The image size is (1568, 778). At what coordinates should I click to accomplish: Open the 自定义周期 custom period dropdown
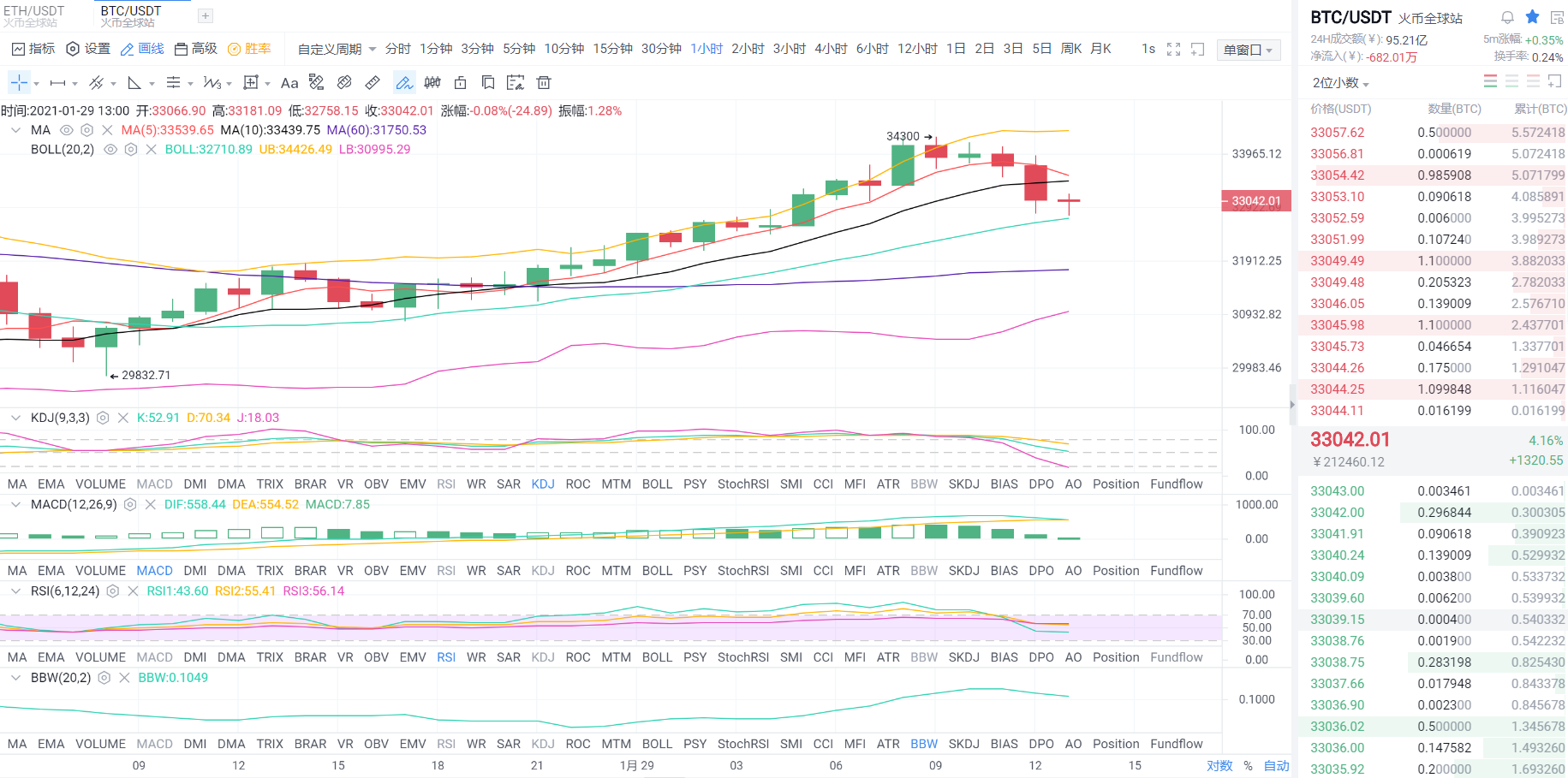point(332,49)
